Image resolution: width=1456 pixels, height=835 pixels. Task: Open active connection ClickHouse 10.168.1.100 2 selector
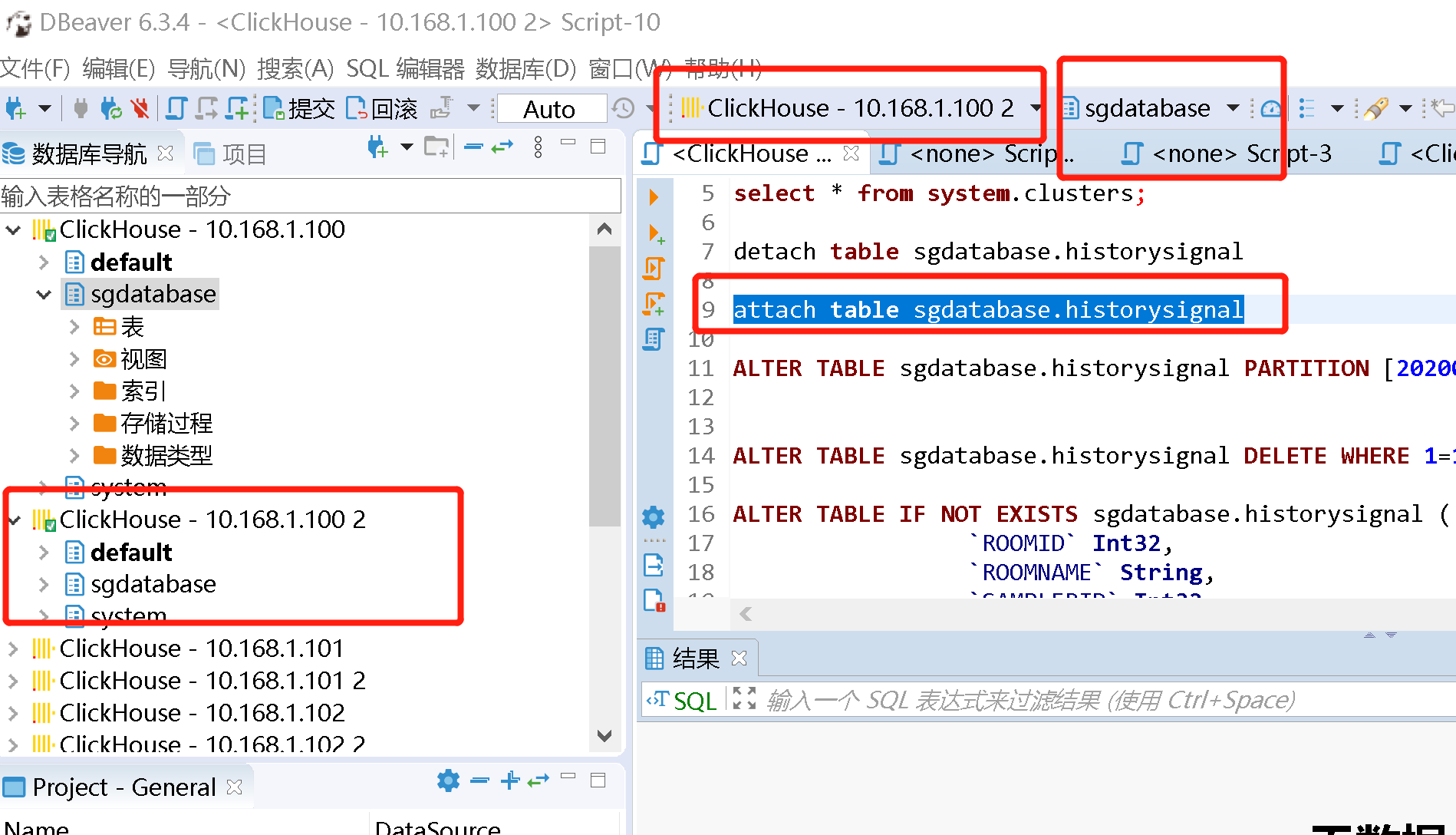click(x=861, y=107)
